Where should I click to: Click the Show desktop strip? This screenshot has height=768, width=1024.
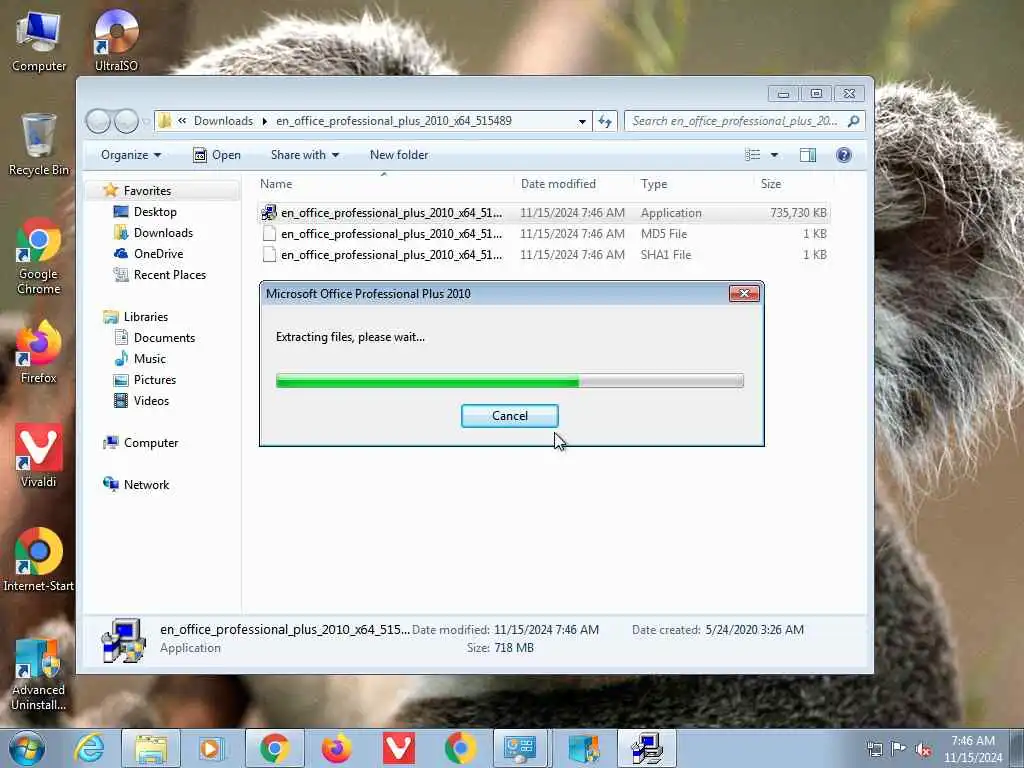pyautogui.click(x=1018, y=748)
